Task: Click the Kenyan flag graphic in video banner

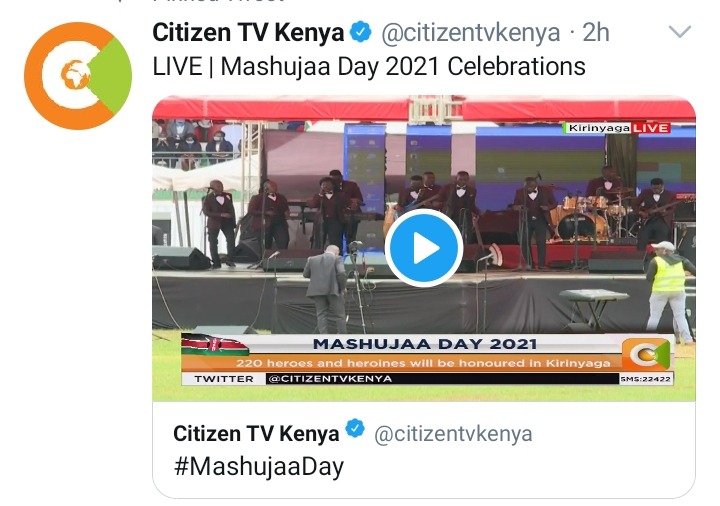Action: point(215,345)
